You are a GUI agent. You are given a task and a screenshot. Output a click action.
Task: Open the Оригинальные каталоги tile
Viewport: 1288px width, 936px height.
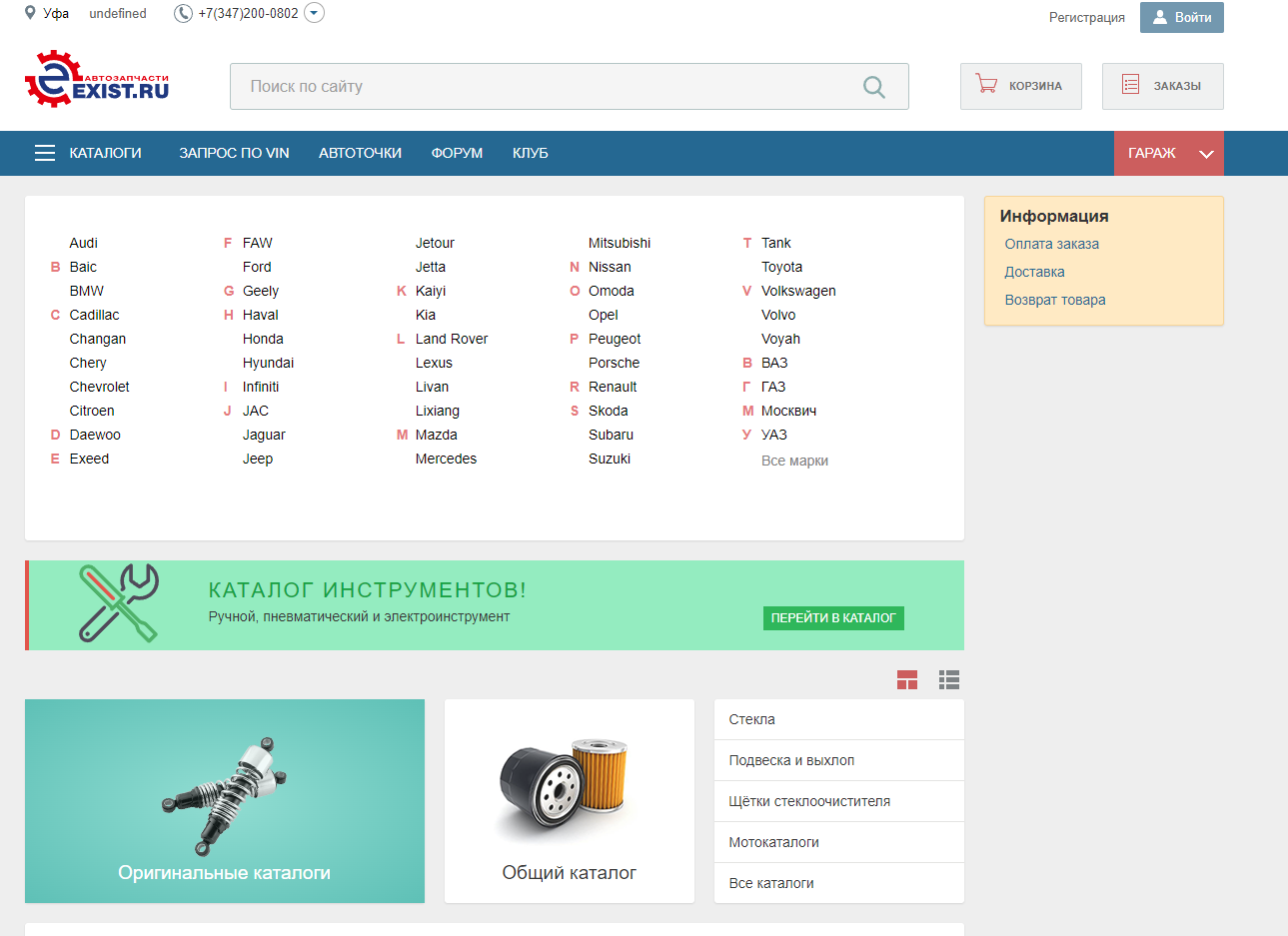[x=225, y=801]
